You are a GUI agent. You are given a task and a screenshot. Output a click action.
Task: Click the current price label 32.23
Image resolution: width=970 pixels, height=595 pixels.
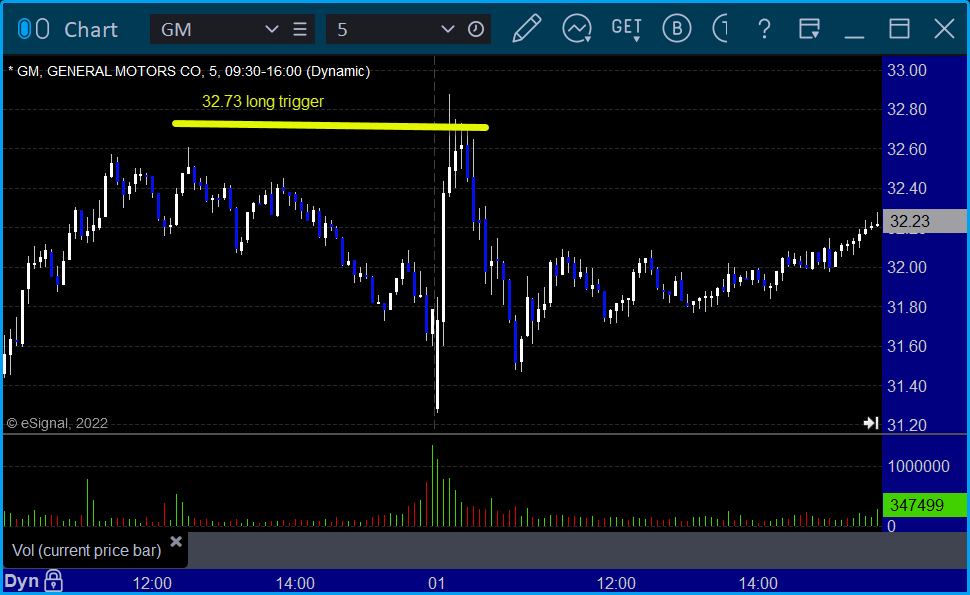point(925,221)
